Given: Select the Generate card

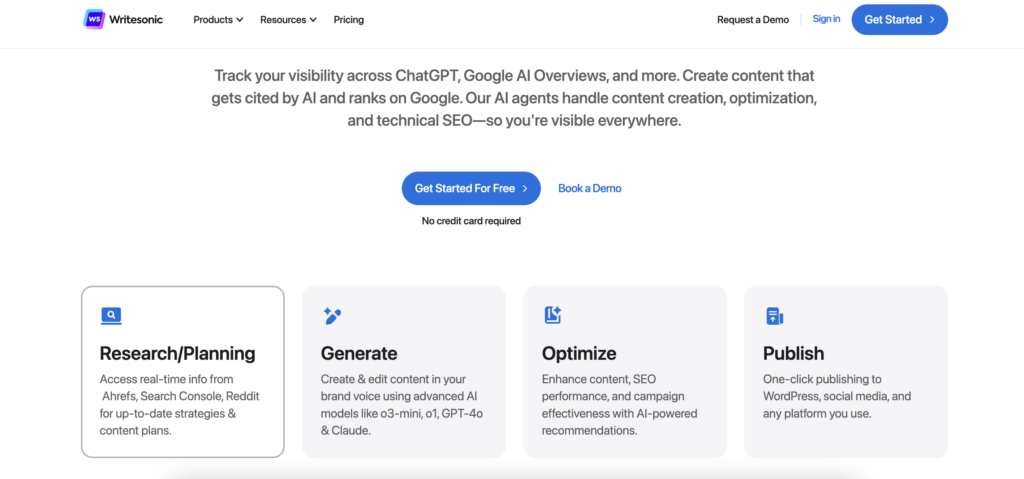Looking at the screenshot, I should (404, 372).
